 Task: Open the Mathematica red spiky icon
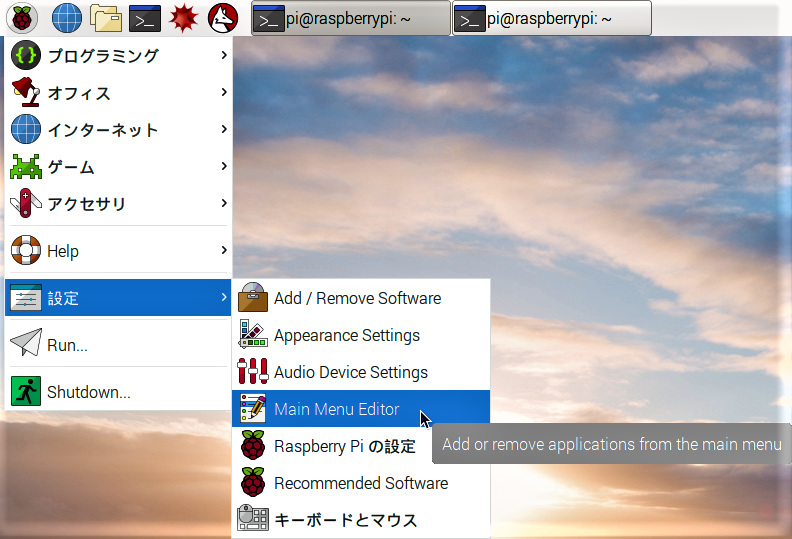[x=183, y=18]
